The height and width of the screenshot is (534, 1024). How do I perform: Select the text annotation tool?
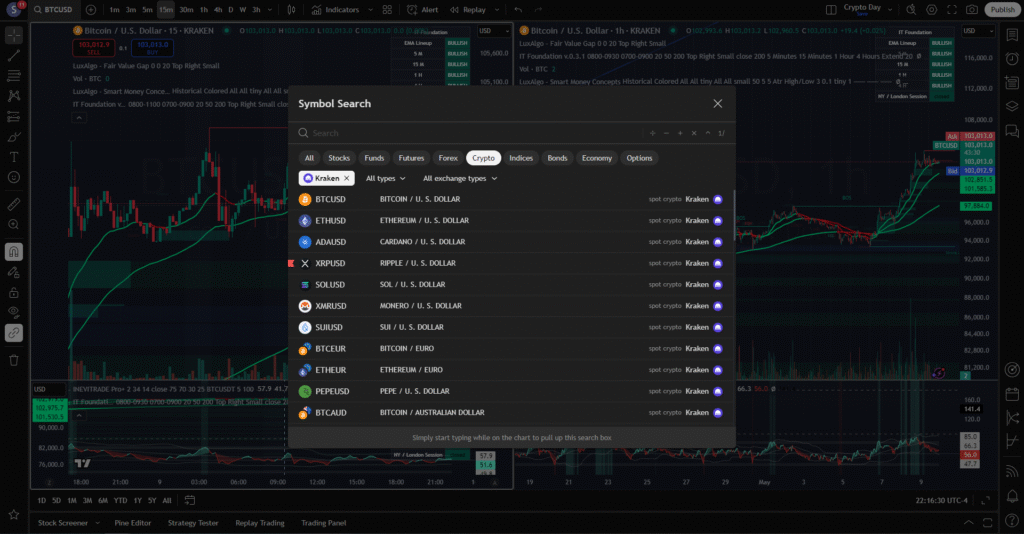(x=14, y=157)
